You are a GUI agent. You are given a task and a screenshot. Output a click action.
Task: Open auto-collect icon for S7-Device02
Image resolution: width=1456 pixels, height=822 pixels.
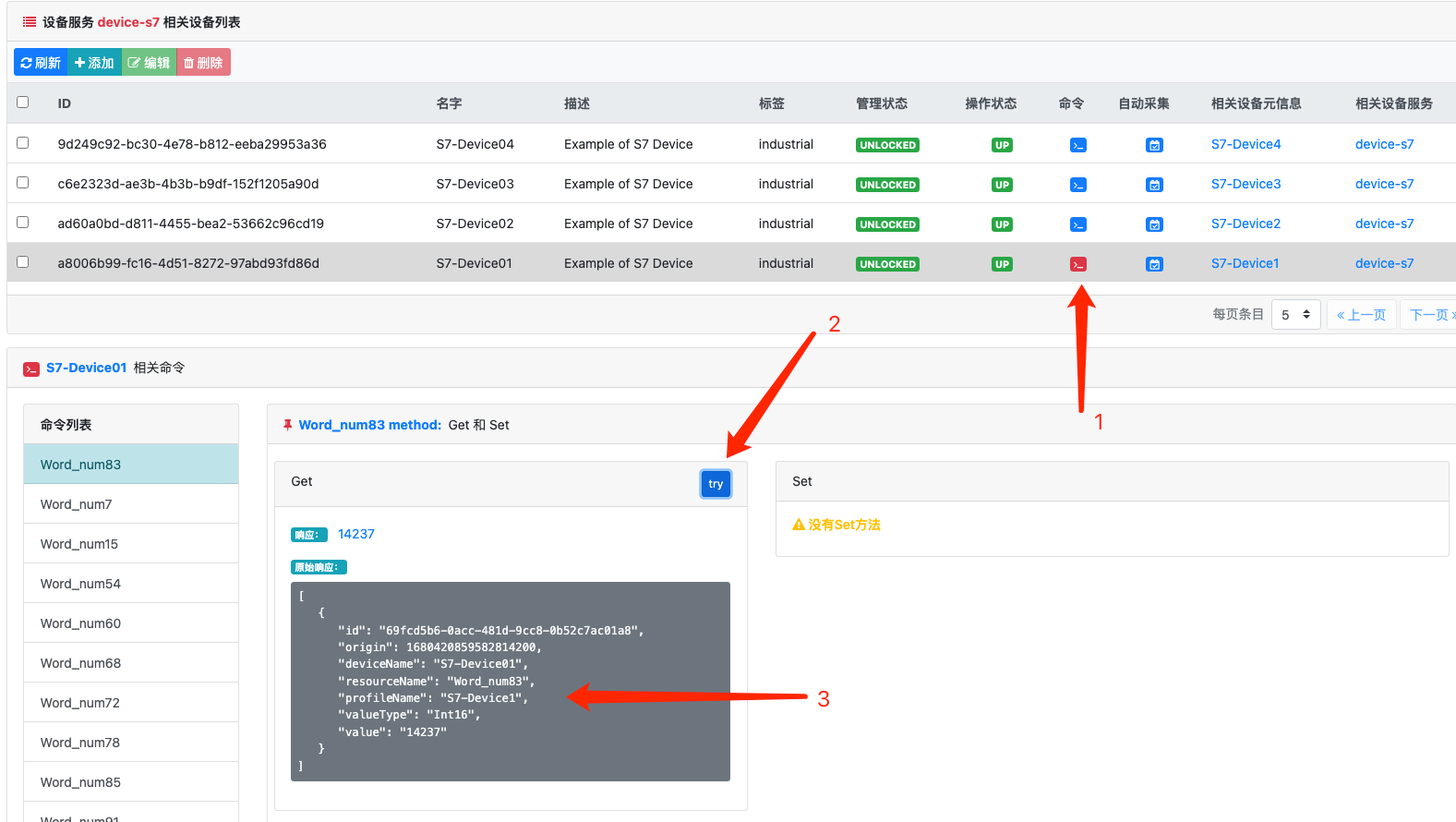1153,224
